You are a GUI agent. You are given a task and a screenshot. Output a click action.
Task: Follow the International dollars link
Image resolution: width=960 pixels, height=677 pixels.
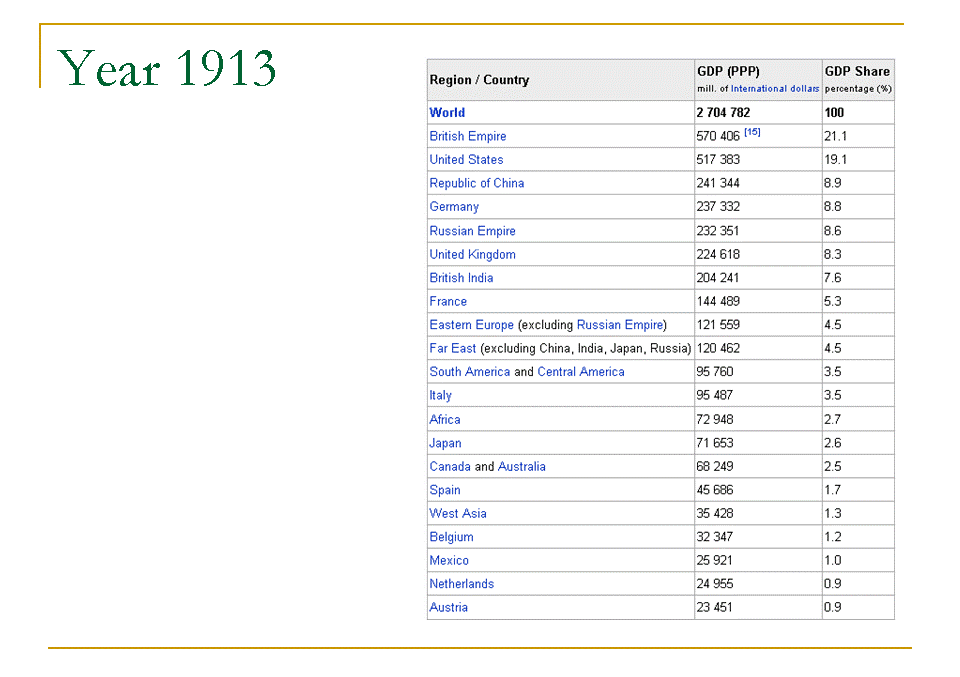[774, 89]
